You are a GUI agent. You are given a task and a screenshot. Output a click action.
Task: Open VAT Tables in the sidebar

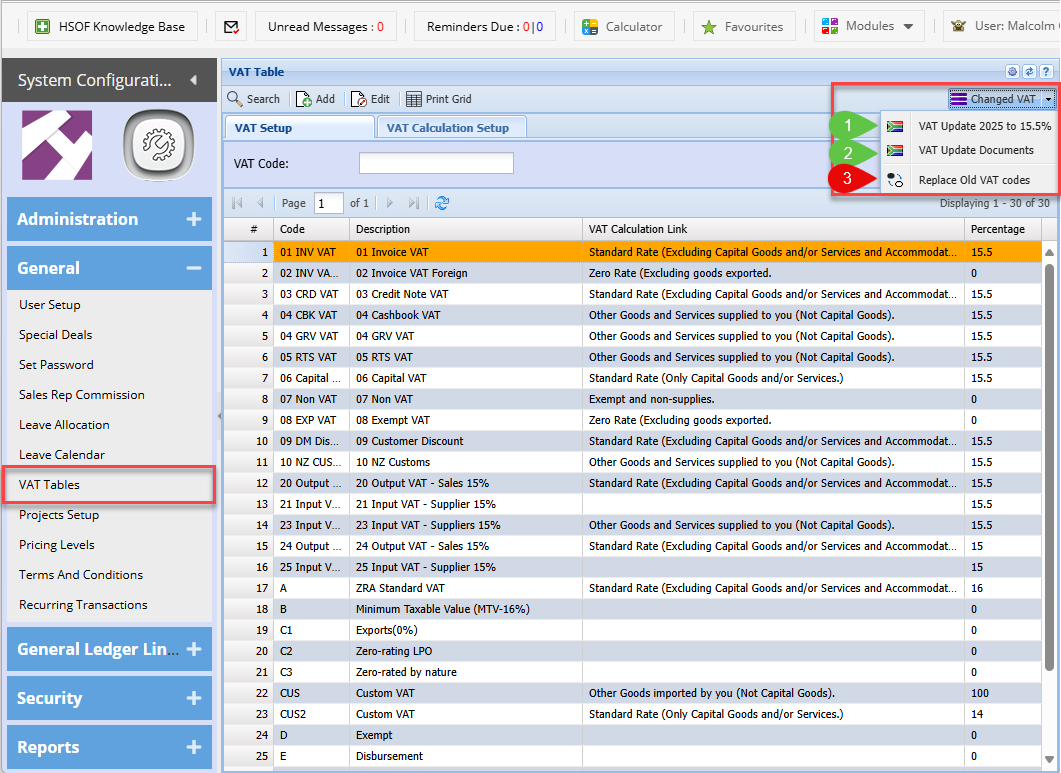[49, 485]
